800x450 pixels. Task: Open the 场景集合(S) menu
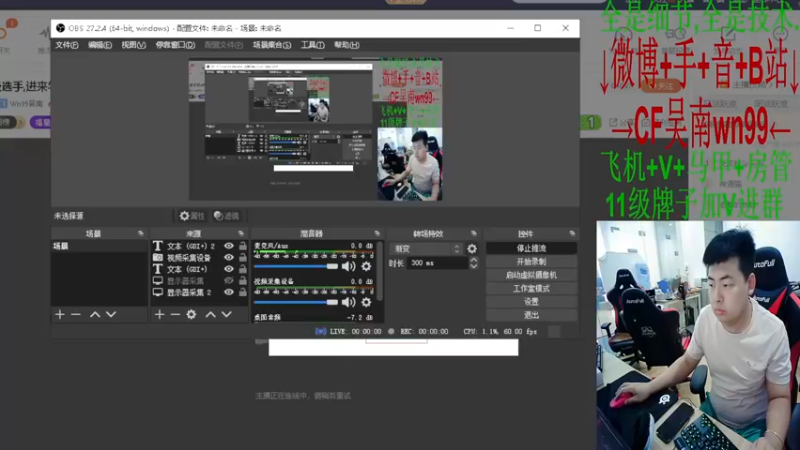pos(272,45)
